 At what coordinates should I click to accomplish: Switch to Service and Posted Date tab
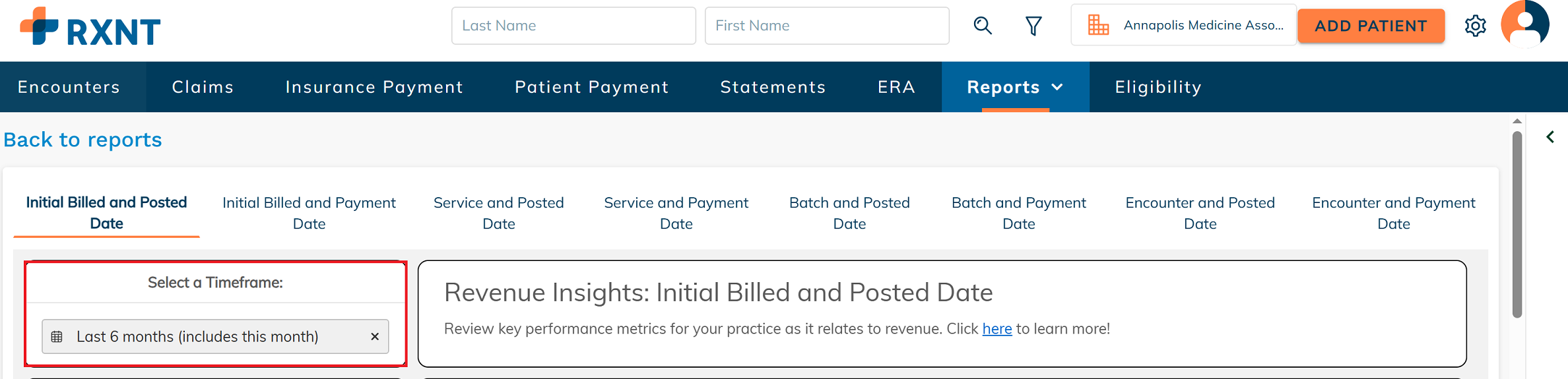tap(499, 213)
